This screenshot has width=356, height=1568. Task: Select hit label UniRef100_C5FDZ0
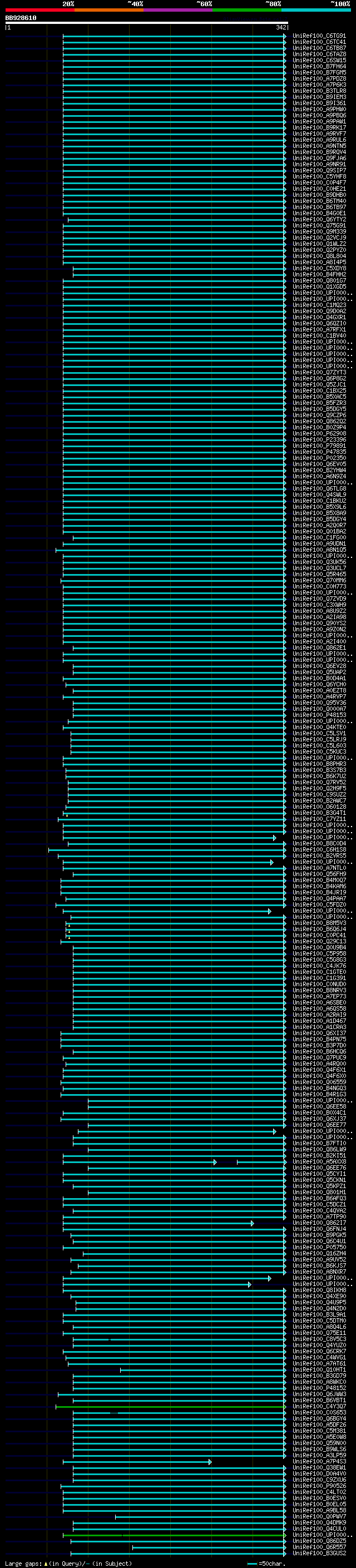click(319, 904)
